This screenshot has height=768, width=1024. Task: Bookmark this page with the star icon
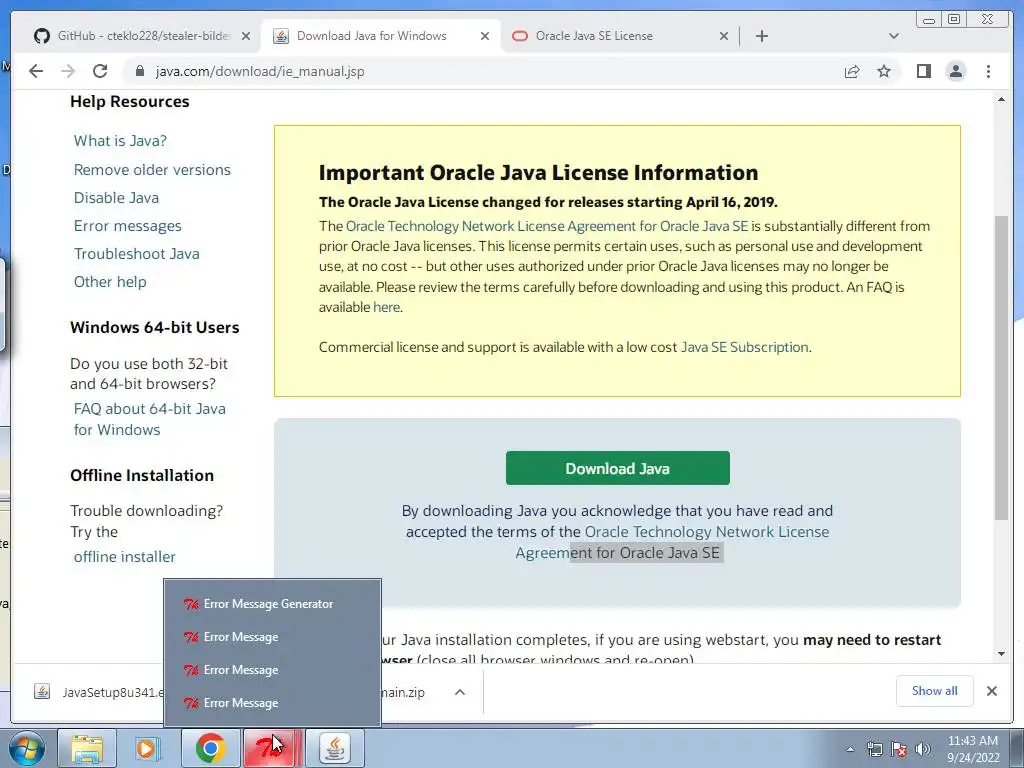pyautogui.click(x=884, y=71)
